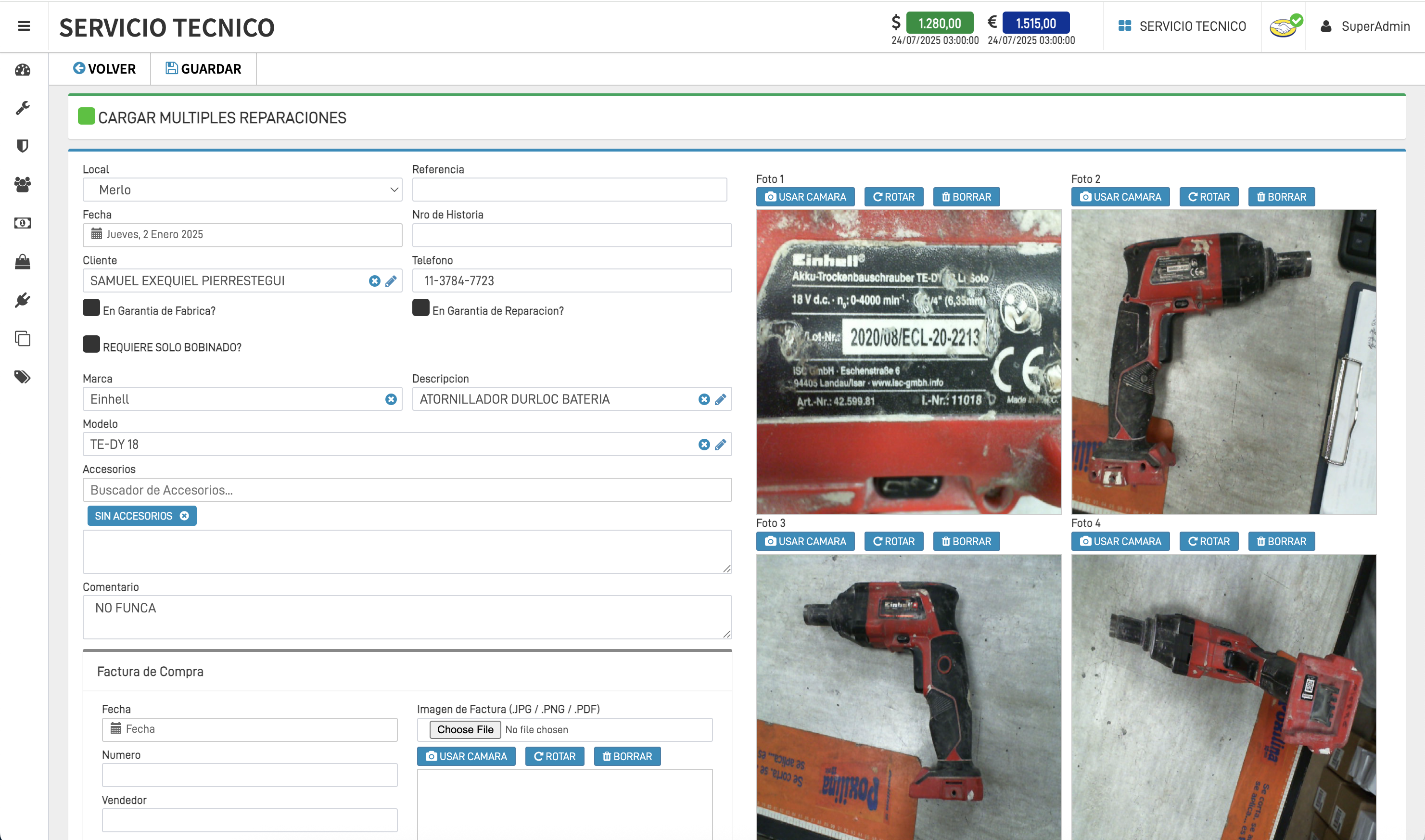This screenshot has height=840, width=1425.
Task: Open the hamburger menu icon
Action: (24, 26)
